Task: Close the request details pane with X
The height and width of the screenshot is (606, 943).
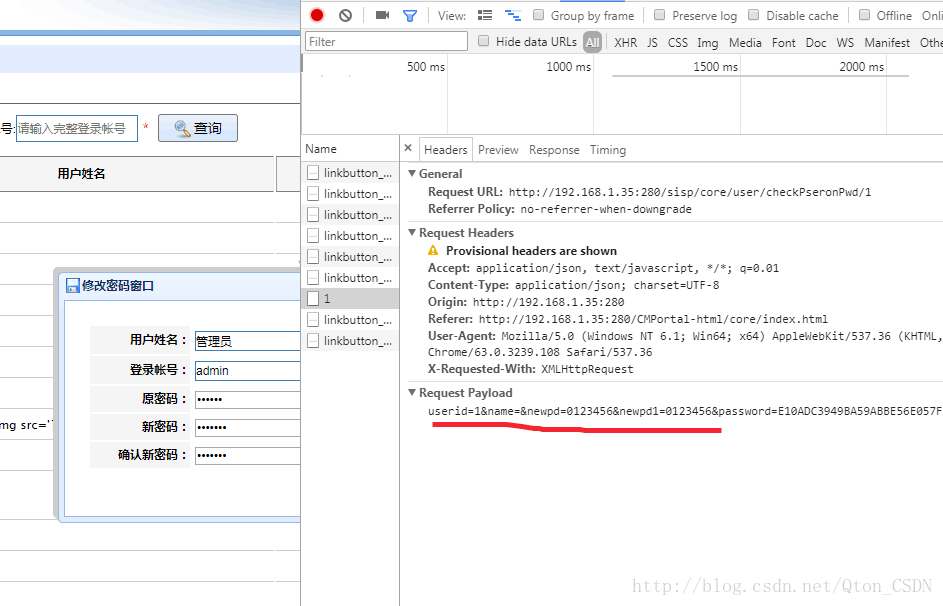Action: (x=408, y=148)
